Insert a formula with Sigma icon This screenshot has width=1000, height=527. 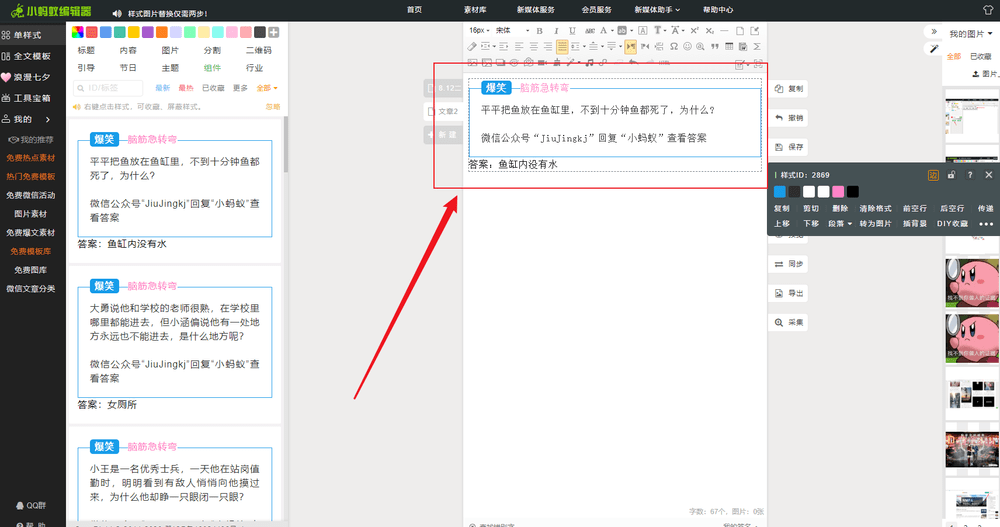pyautogui.click(x=757, y=47)
